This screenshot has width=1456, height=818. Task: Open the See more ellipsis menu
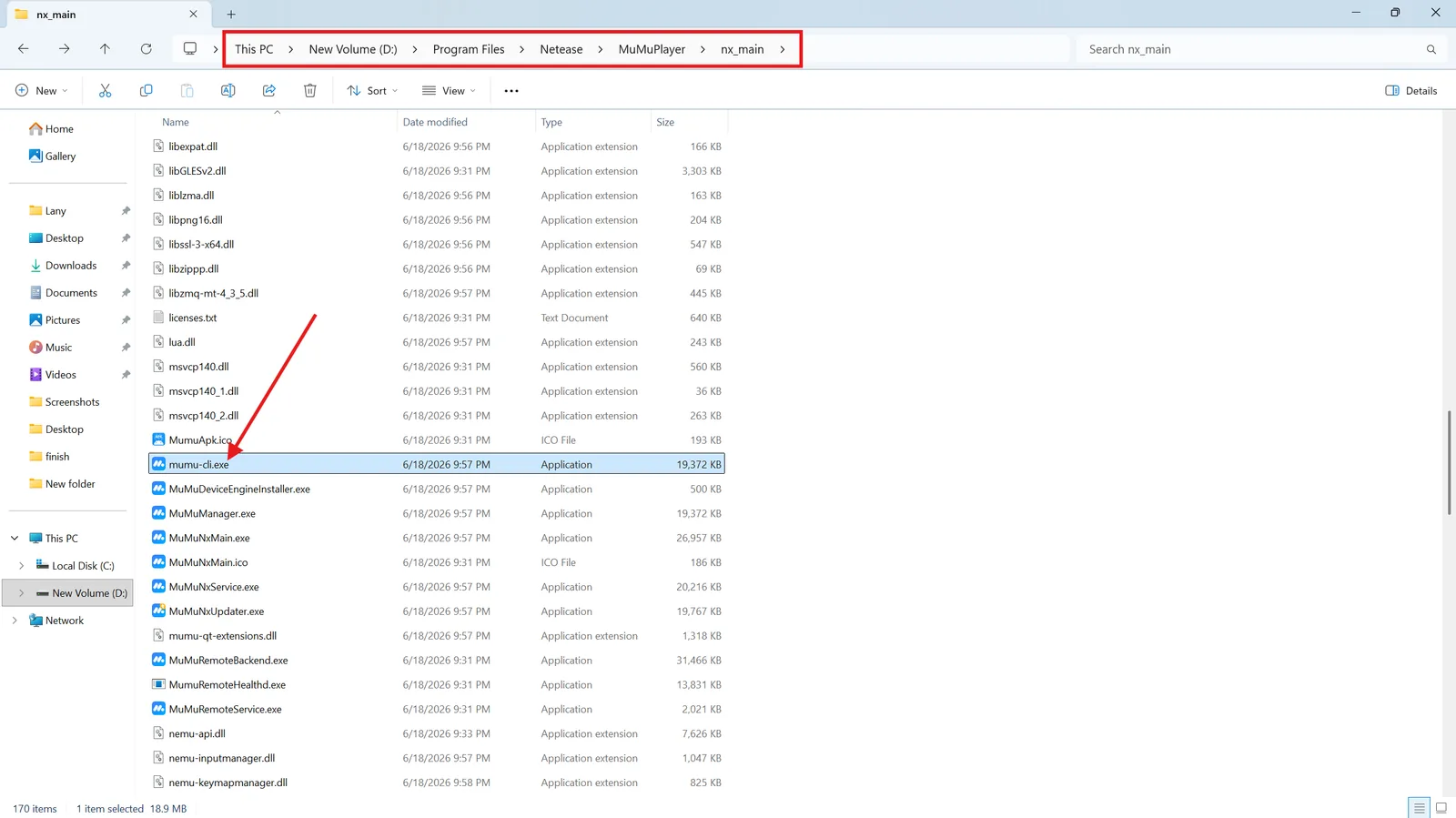click(x=511, y=91)
